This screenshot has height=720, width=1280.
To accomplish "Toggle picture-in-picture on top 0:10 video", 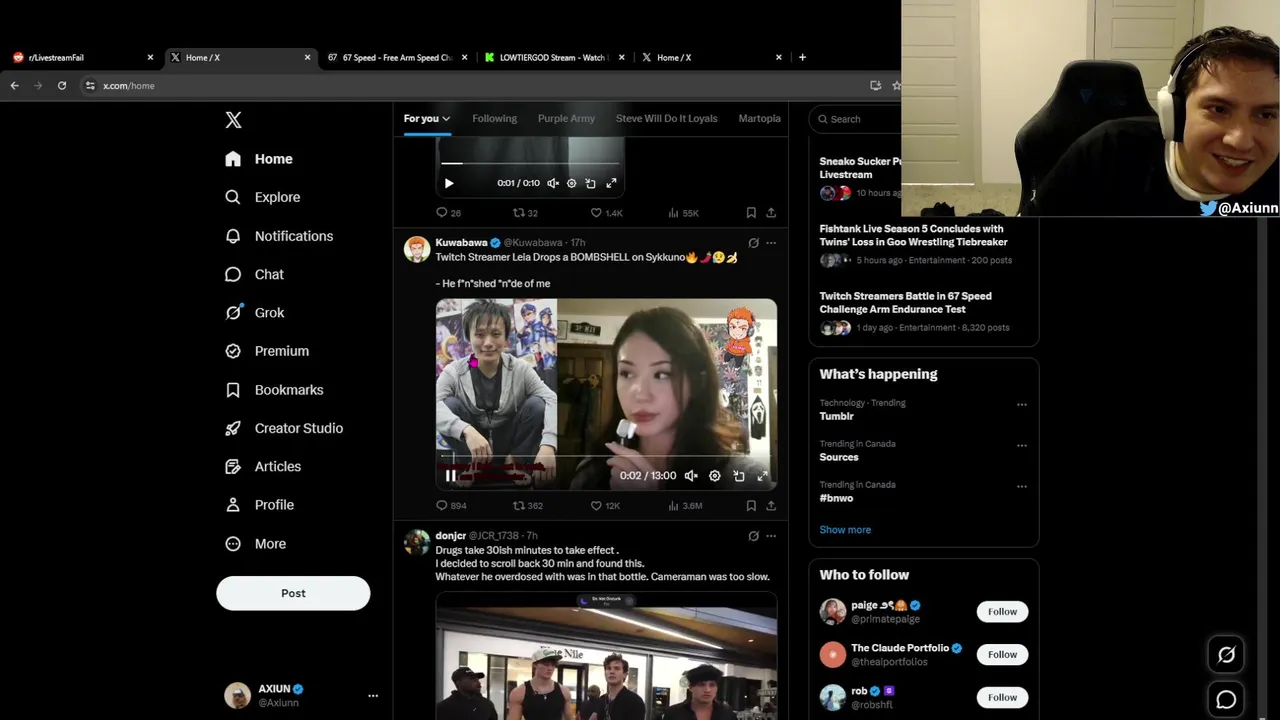I will (591, 183).
